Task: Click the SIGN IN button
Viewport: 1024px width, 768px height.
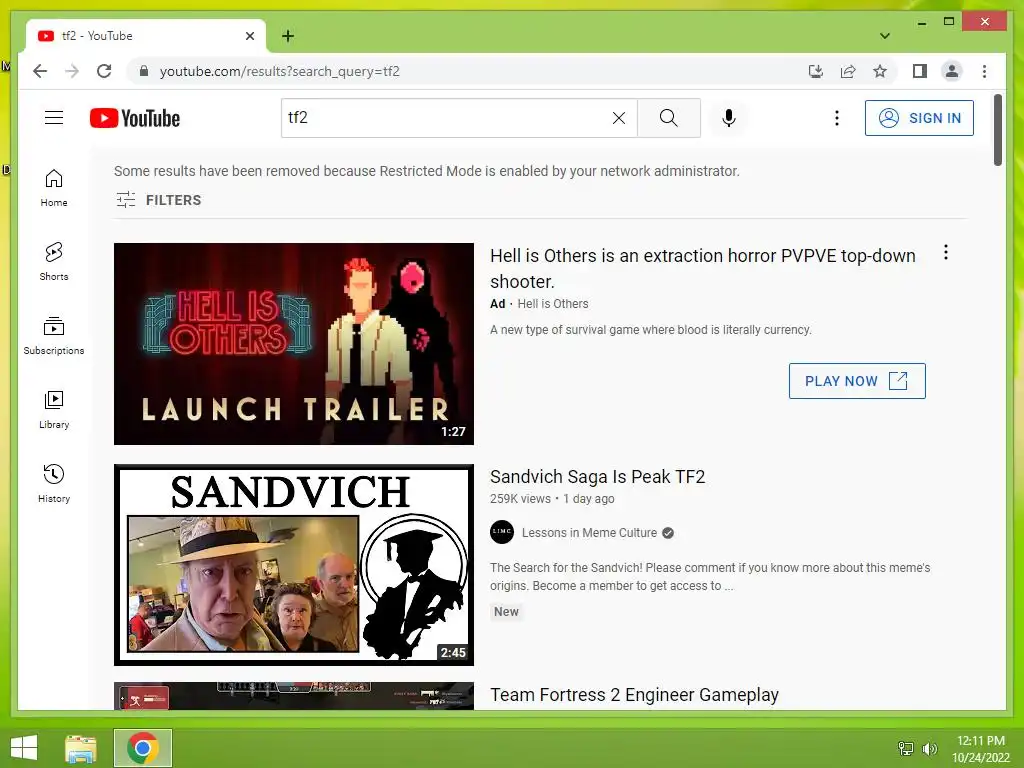Action: click(x=919, y=118)
